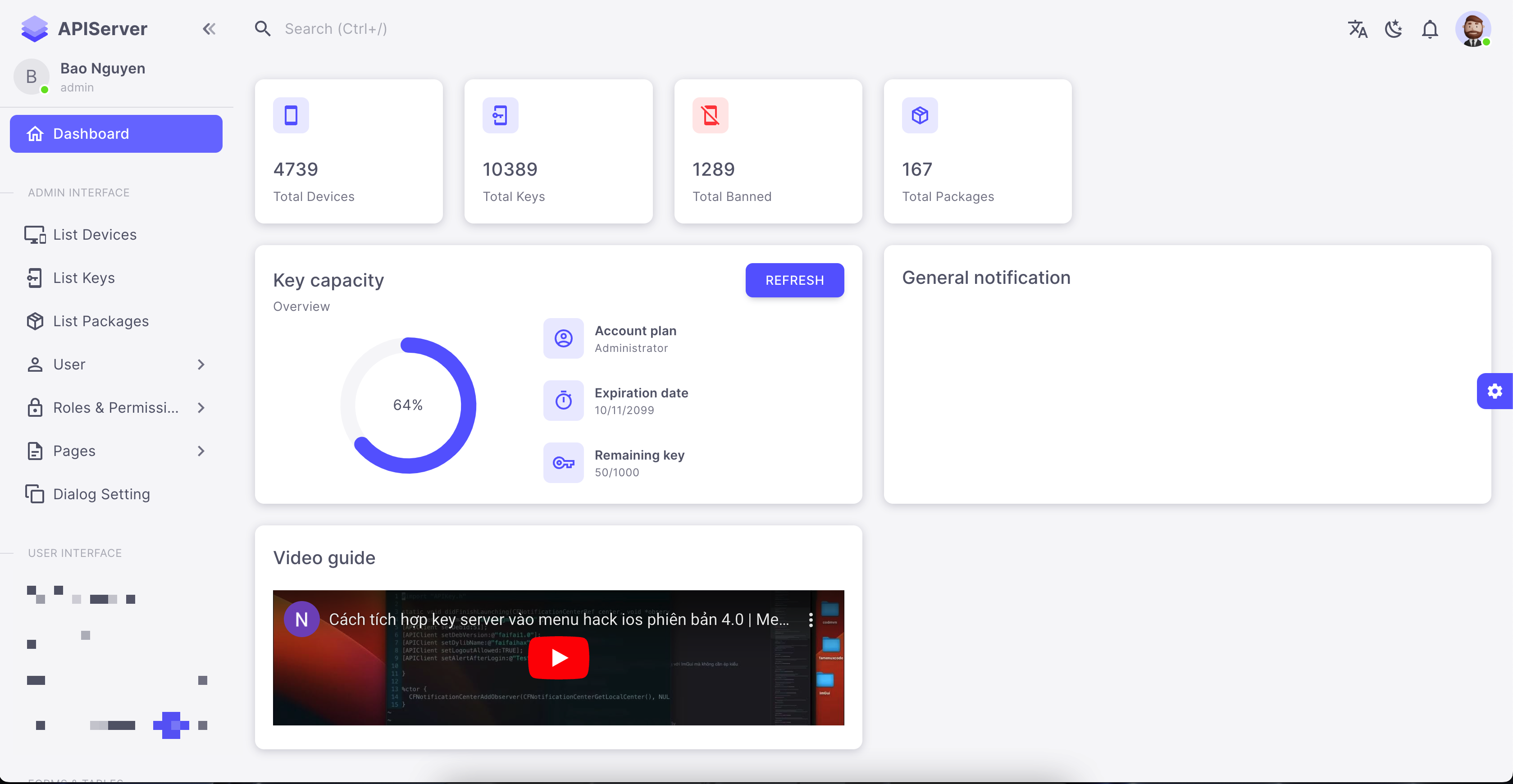1513x784 pixels.
Task: Click the List Packages box icon
Action: 35,321
